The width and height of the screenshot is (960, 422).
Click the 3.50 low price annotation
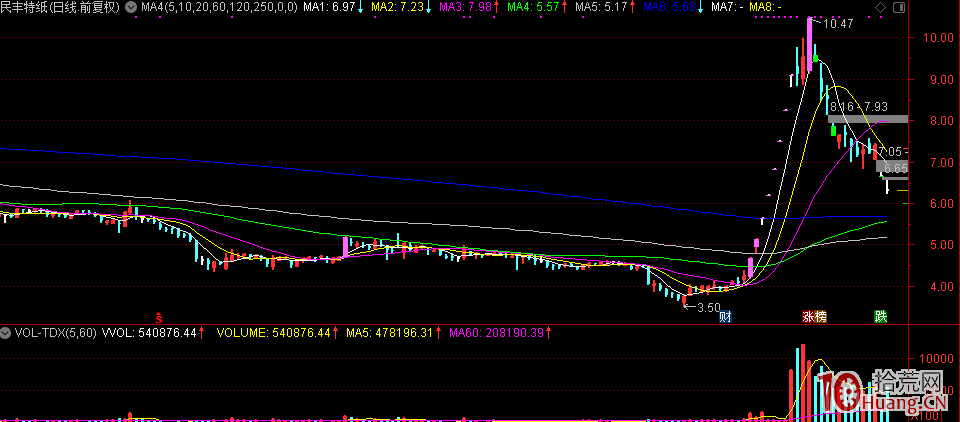(708, 307)
